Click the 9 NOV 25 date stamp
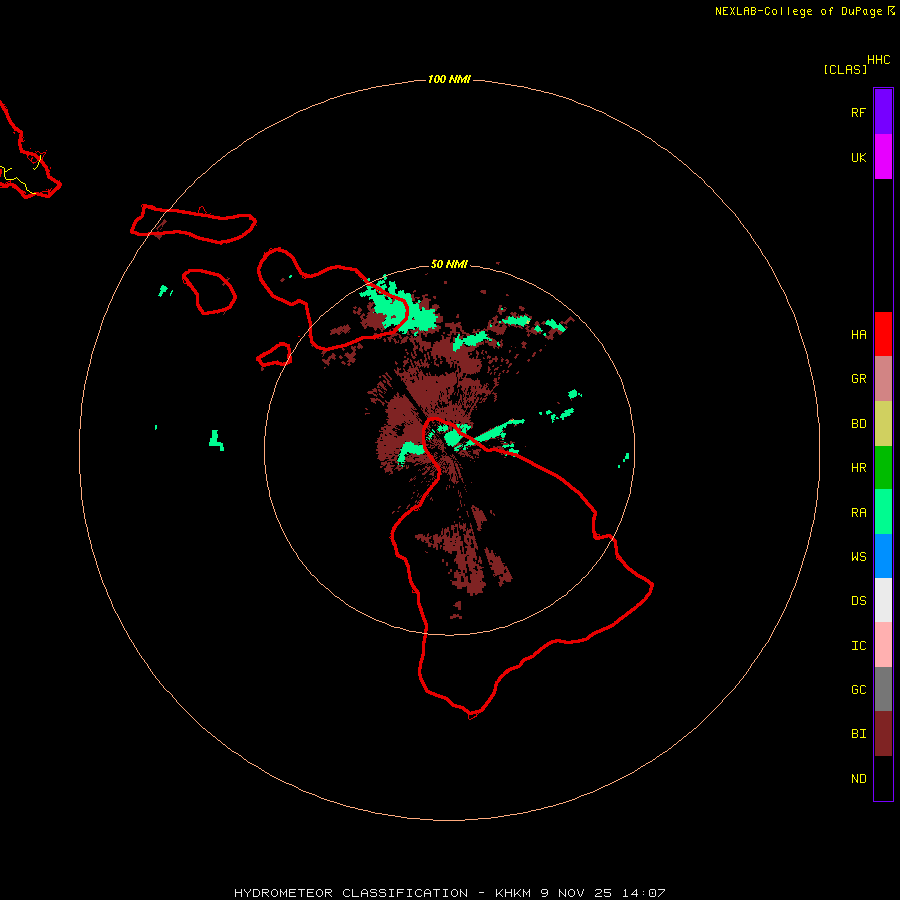Viewport: 900px width, 900px height. tap(576, 893)
